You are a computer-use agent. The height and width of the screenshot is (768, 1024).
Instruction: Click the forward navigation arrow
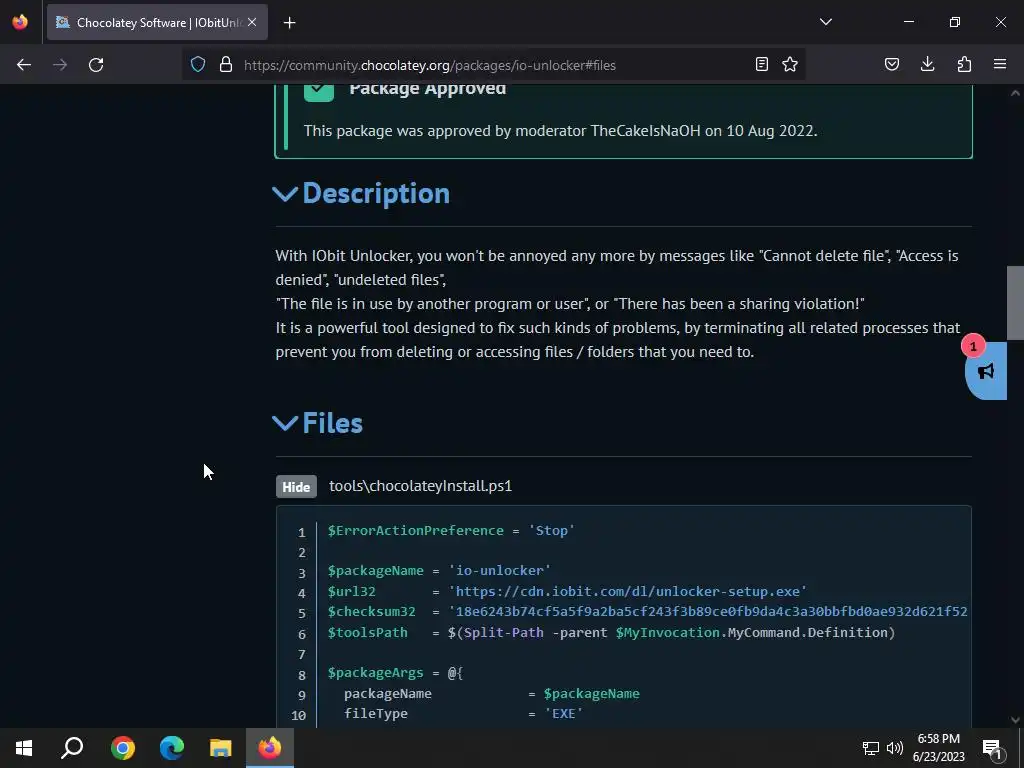(60, 65)
